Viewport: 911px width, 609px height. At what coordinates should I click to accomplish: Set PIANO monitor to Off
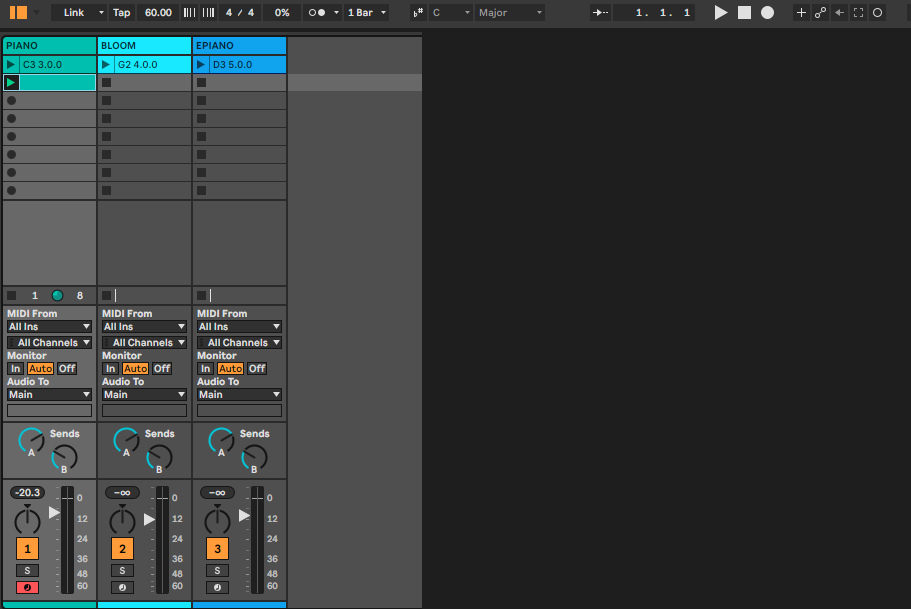(x=67, y=368)
